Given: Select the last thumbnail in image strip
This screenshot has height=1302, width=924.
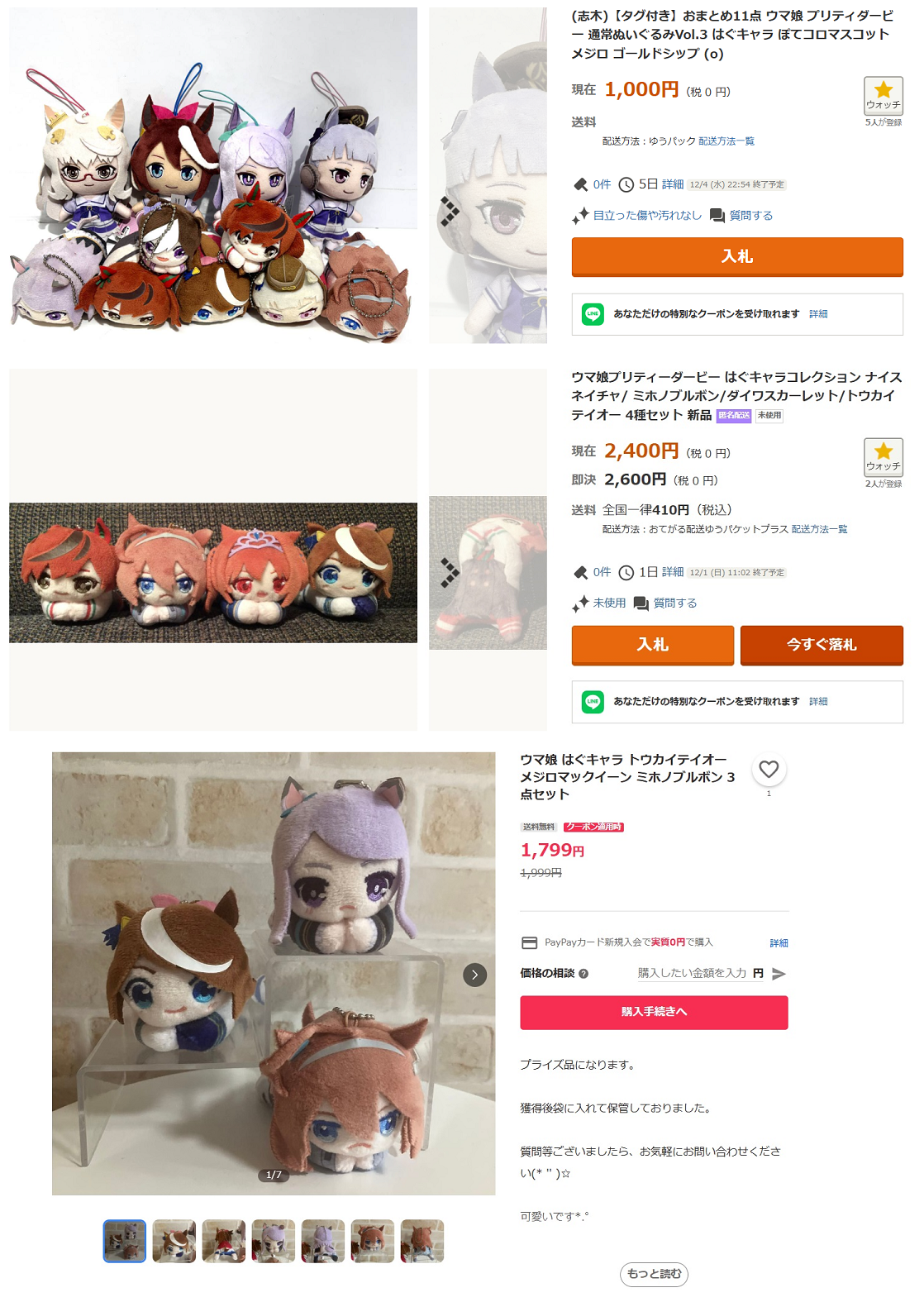Looking at the screenshot, I should click(x=422, y=1241).
